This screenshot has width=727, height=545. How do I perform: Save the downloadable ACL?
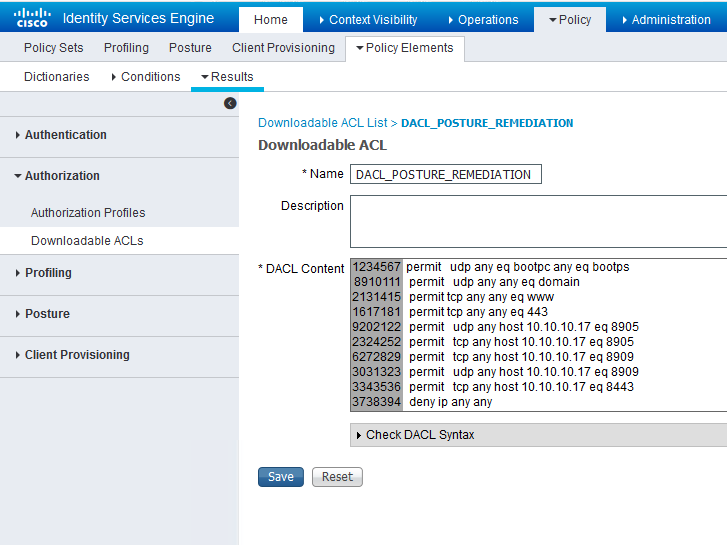coord(281,477)
